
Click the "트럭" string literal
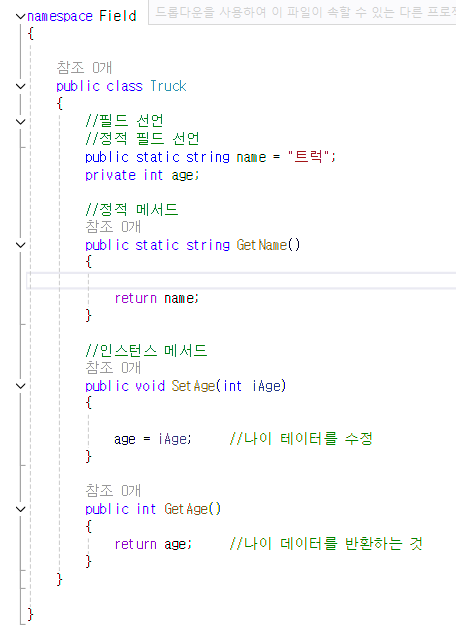pyautogui.click(x=308, y=156)
